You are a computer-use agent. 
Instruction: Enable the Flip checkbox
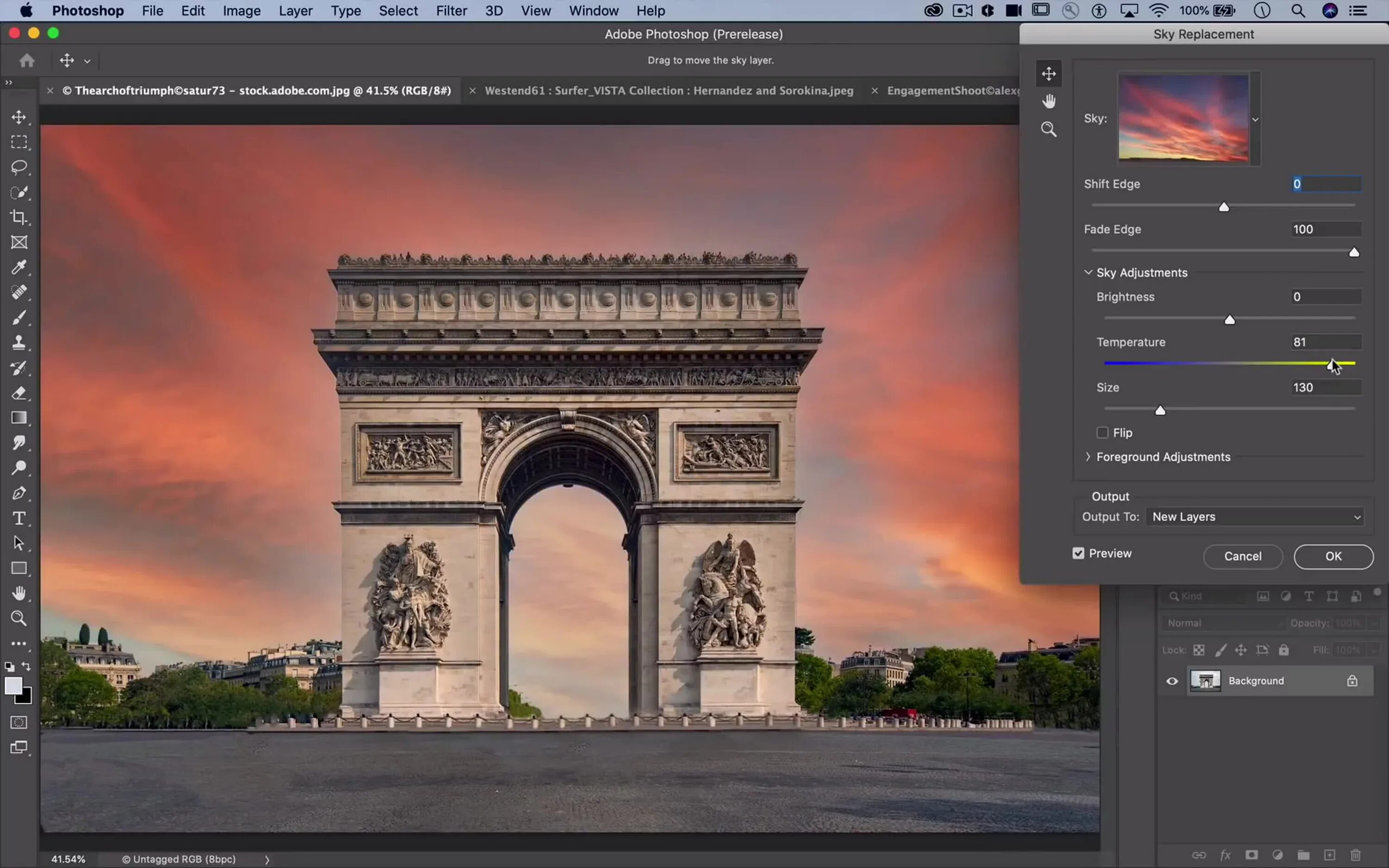[x=1102, y=433]
